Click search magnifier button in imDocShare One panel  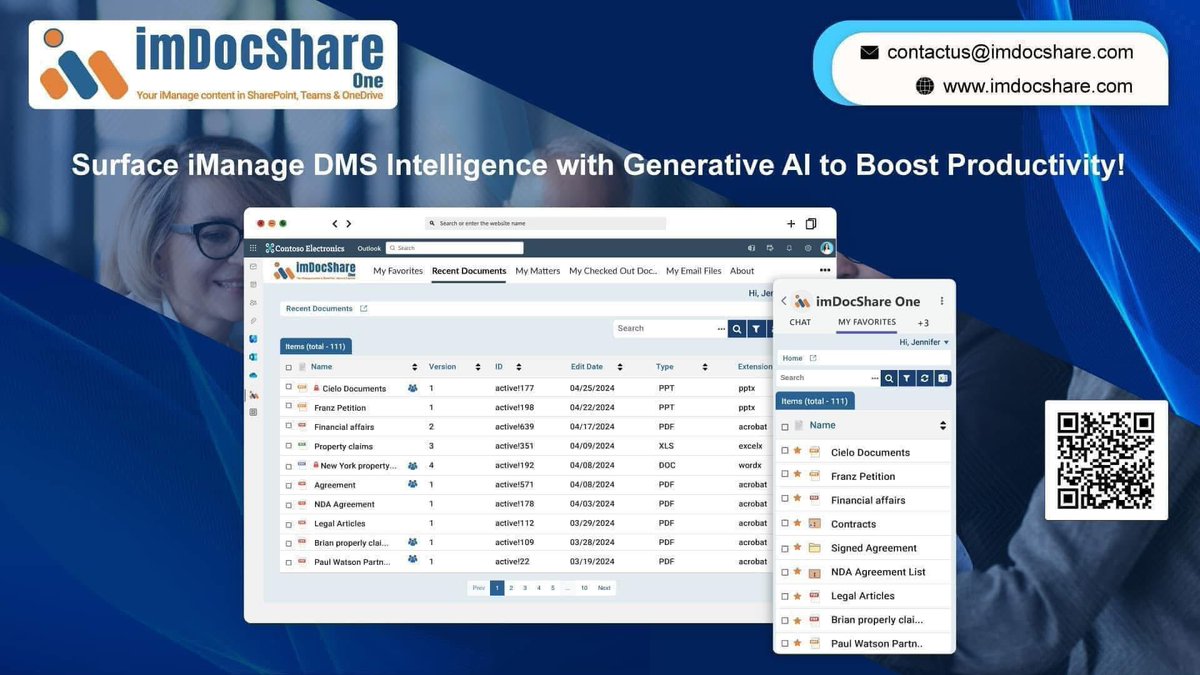point(889,378)
